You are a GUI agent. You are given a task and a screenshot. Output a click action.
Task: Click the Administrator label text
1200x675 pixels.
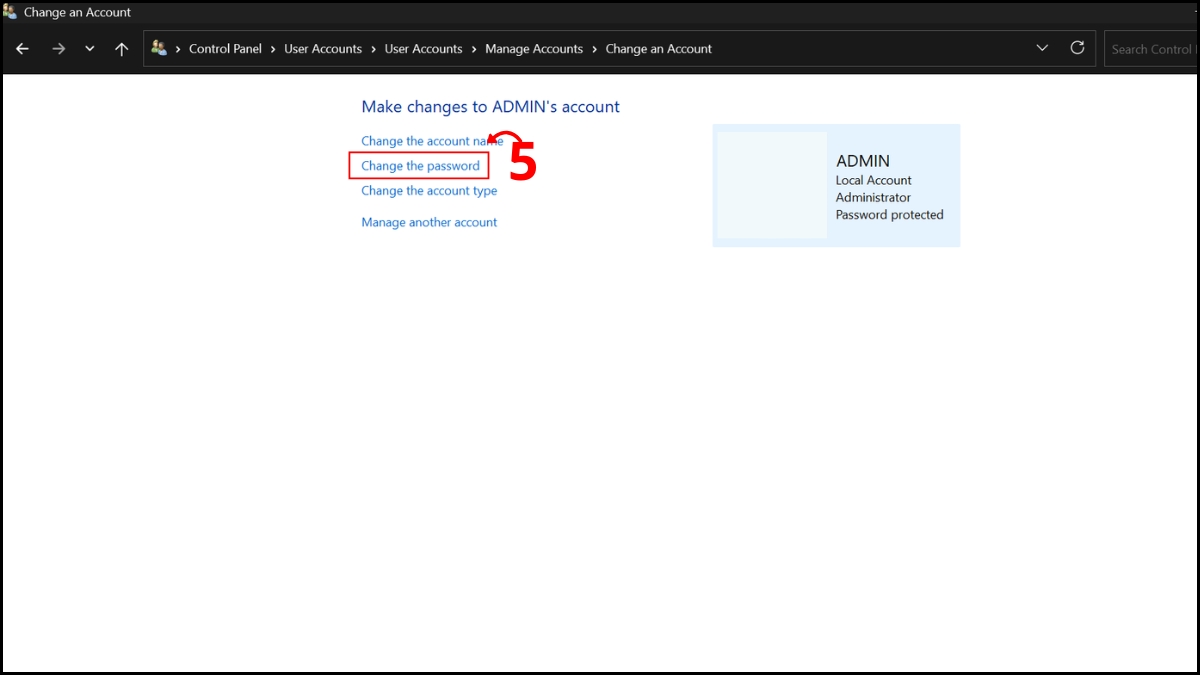(873, 197)
